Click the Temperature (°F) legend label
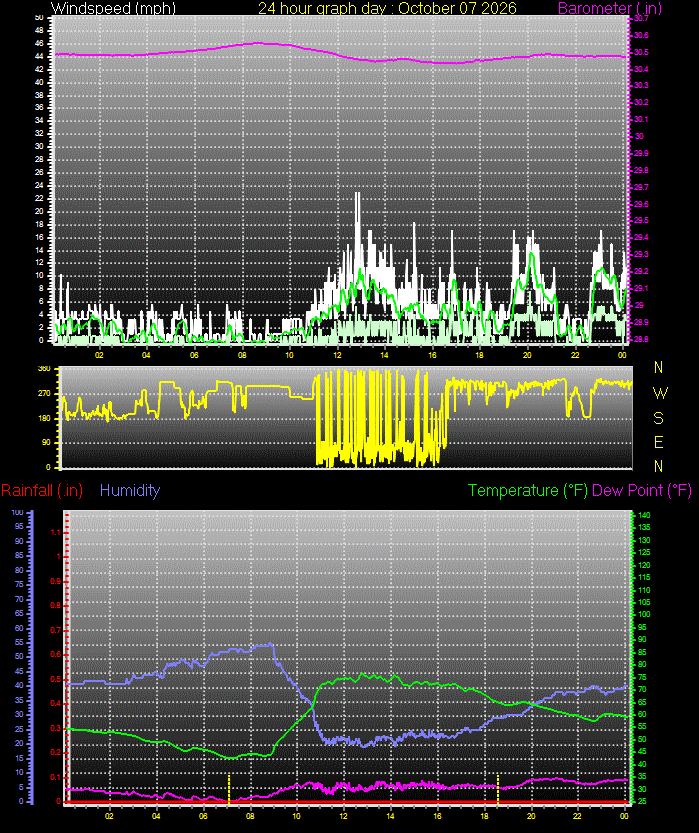 [527, 490]
